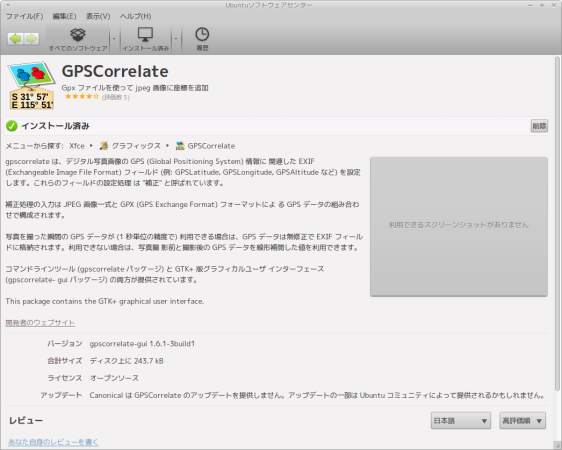
Task: Click the This package contains the GTK+ line
Action: pos(105,301)
